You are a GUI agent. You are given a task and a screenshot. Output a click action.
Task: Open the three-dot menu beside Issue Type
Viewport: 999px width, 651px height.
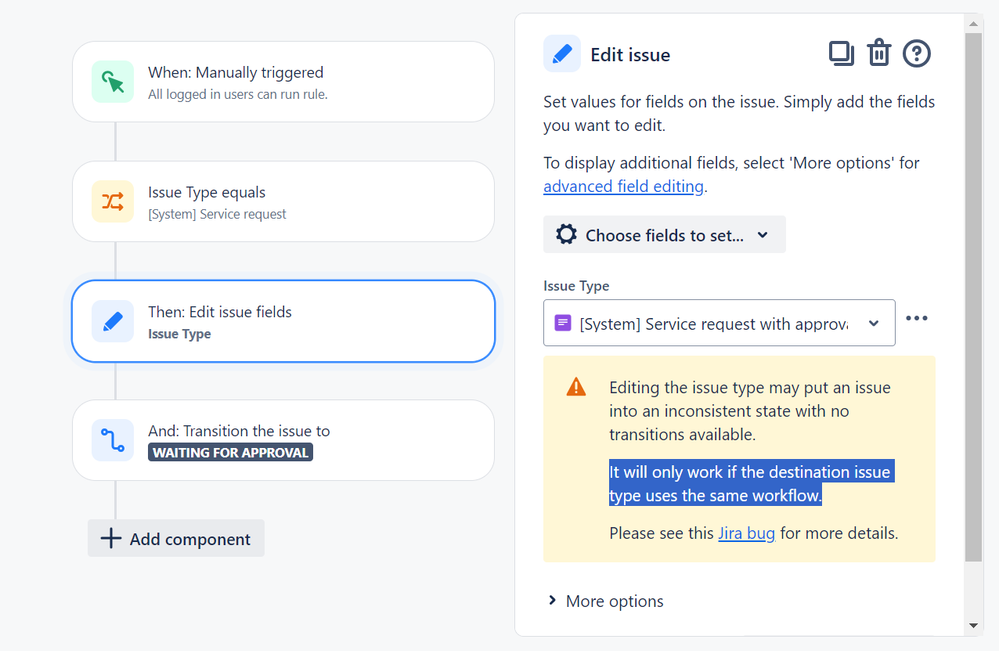(x=916, y=318)
